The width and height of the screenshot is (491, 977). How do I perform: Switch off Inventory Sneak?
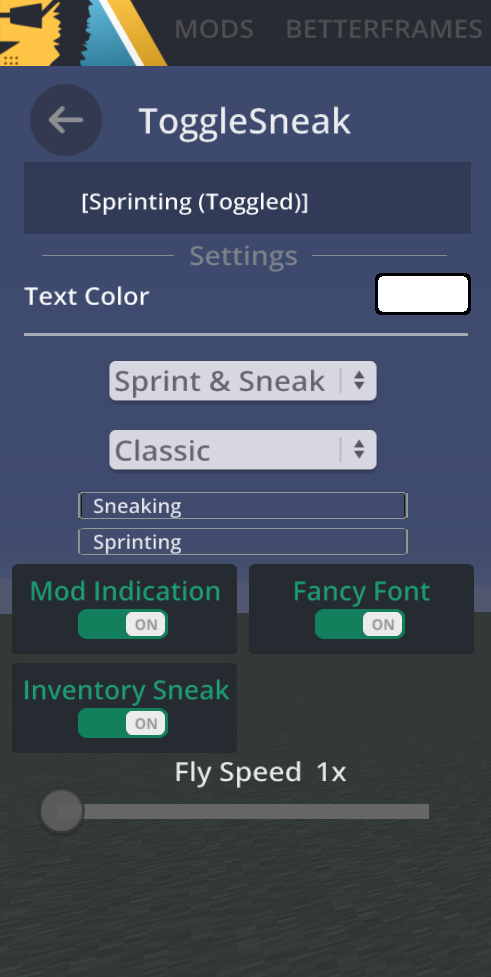click(x=123, y=723)
